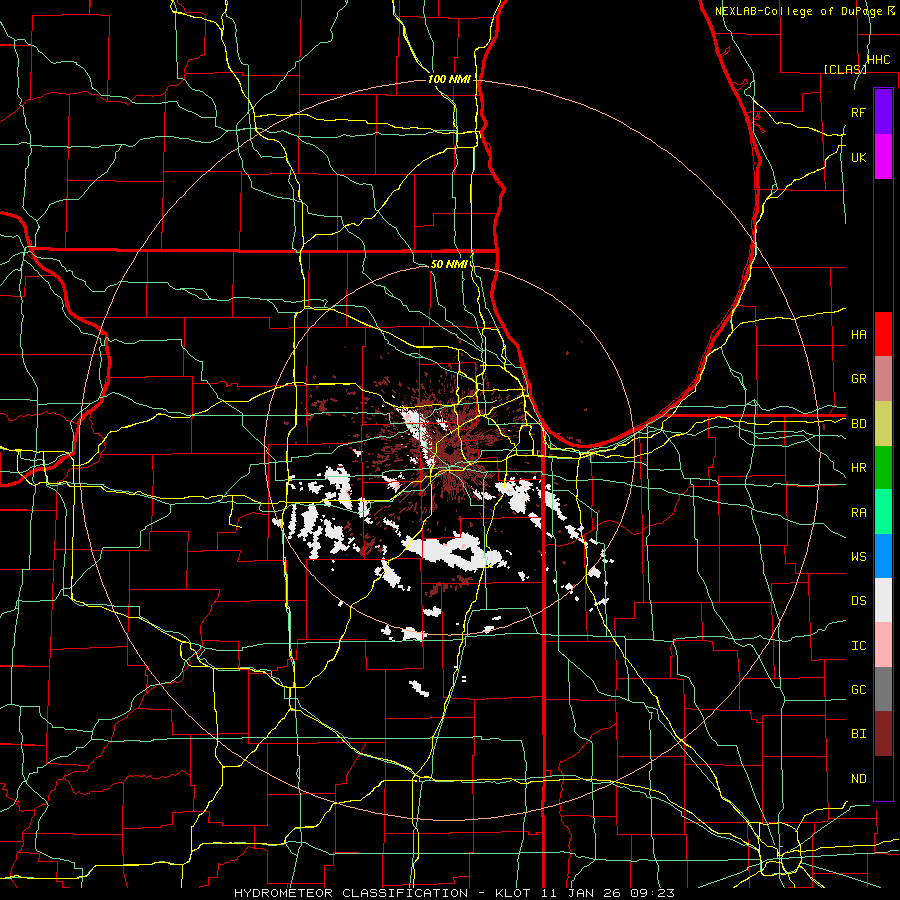900x900 pixels.
Task: Click the [CLAS] label
Action: click(845, 69)
